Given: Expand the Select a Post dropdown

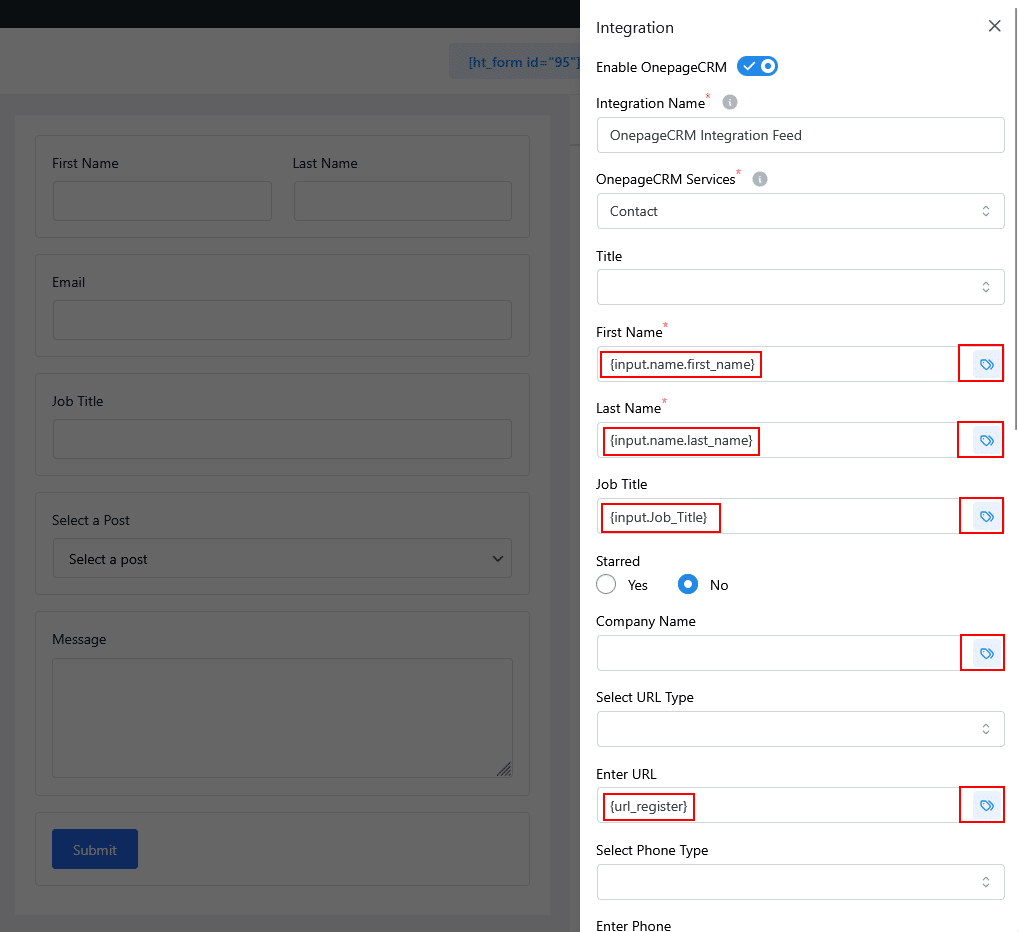Looking at the screenshot, I should coord(282,559).
